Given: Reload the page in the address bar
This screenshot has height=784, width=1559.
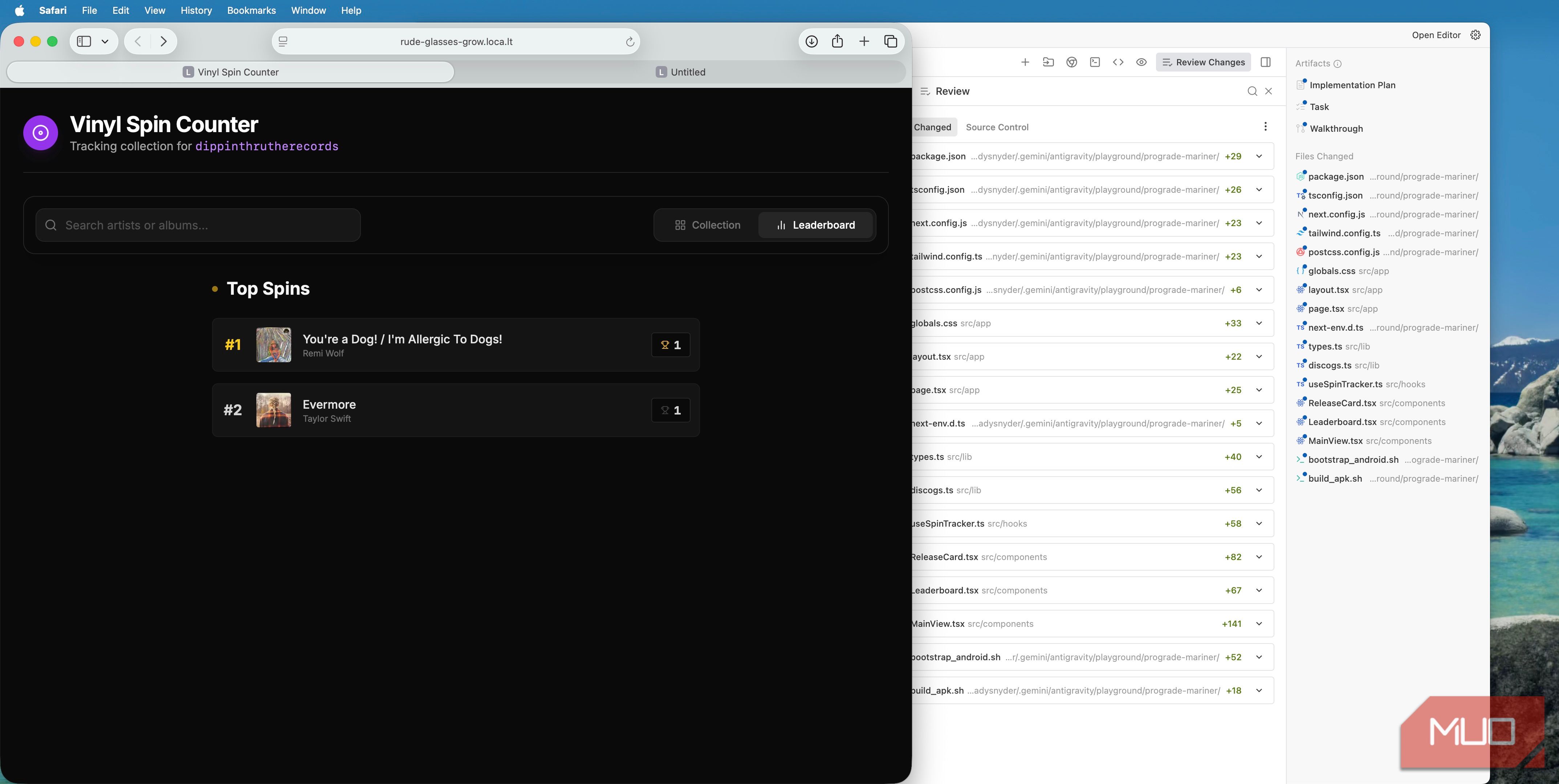Looking at the screenshot, I should [x=630, y=42].
